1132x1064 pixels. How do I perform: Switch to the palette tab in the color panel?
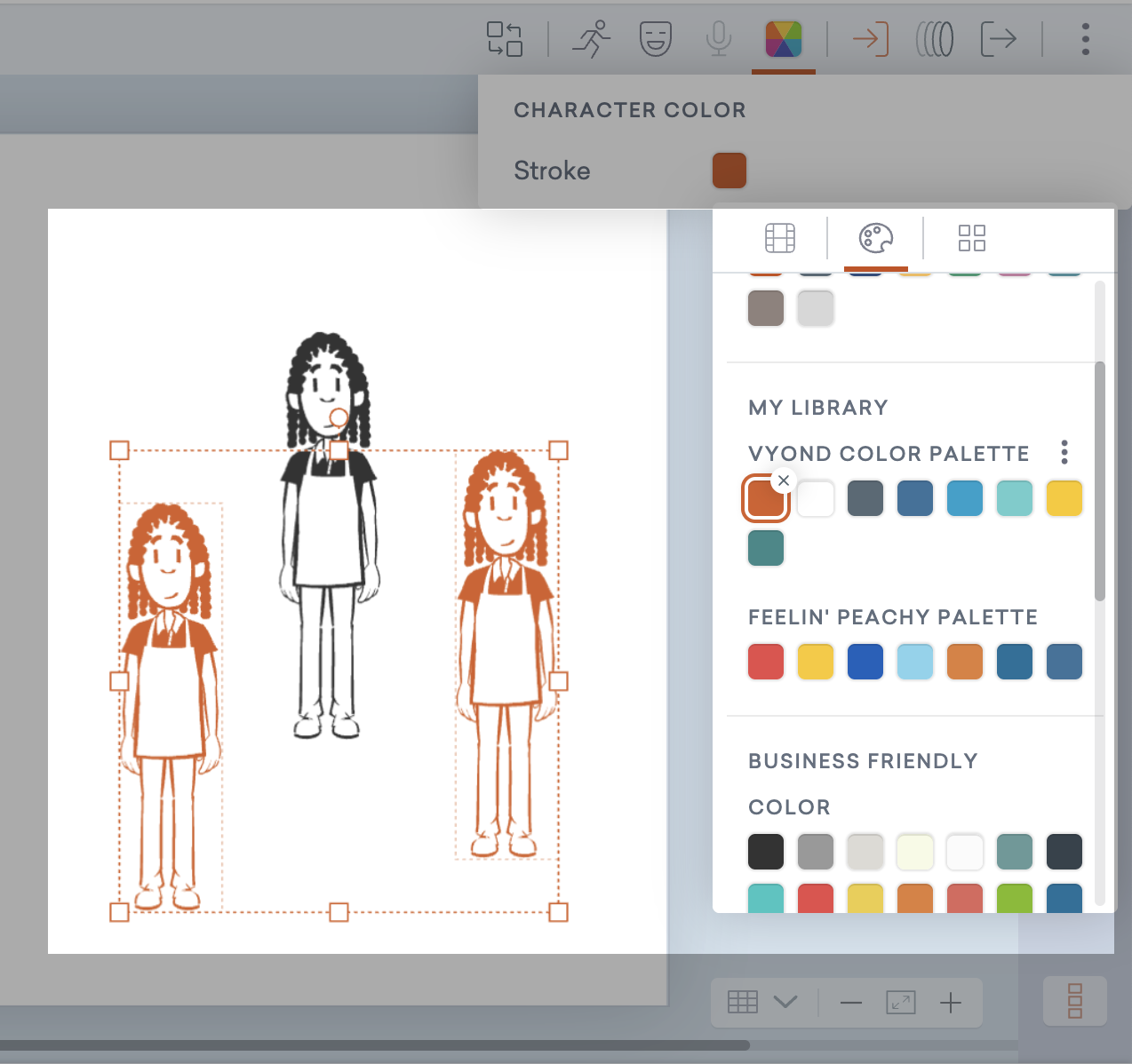(x=875, y=238)
